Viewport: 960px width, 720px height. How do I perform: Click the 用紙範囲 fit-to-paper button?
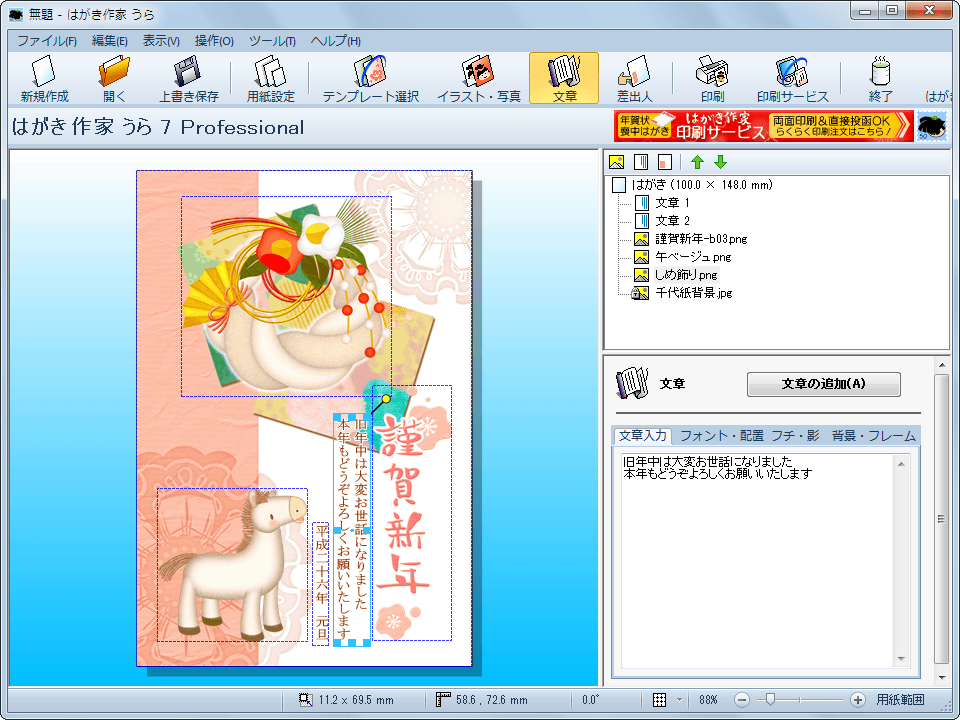point(900,700)
